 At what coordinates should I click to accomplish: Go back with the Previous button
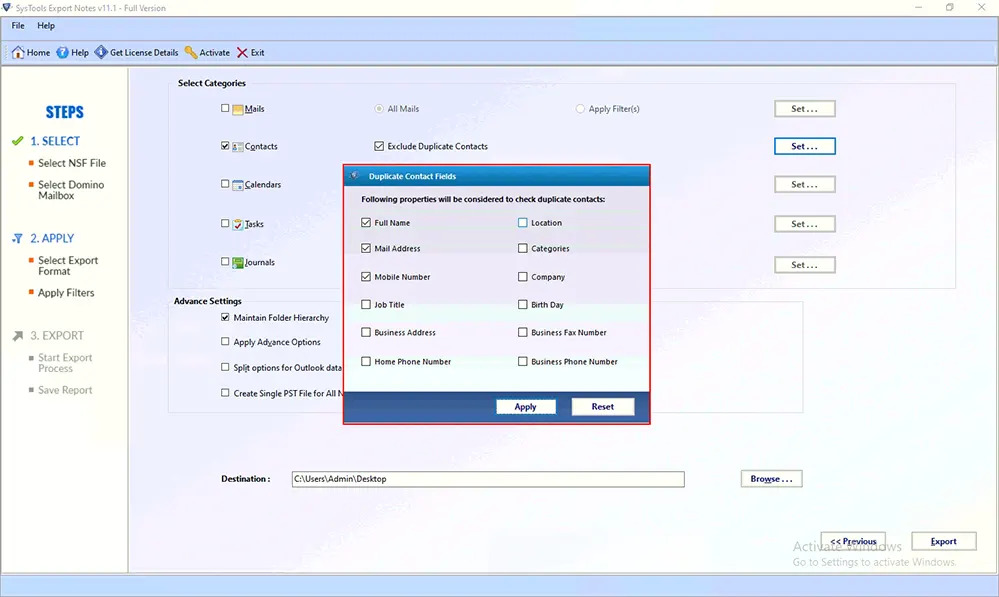coord(853,542)
